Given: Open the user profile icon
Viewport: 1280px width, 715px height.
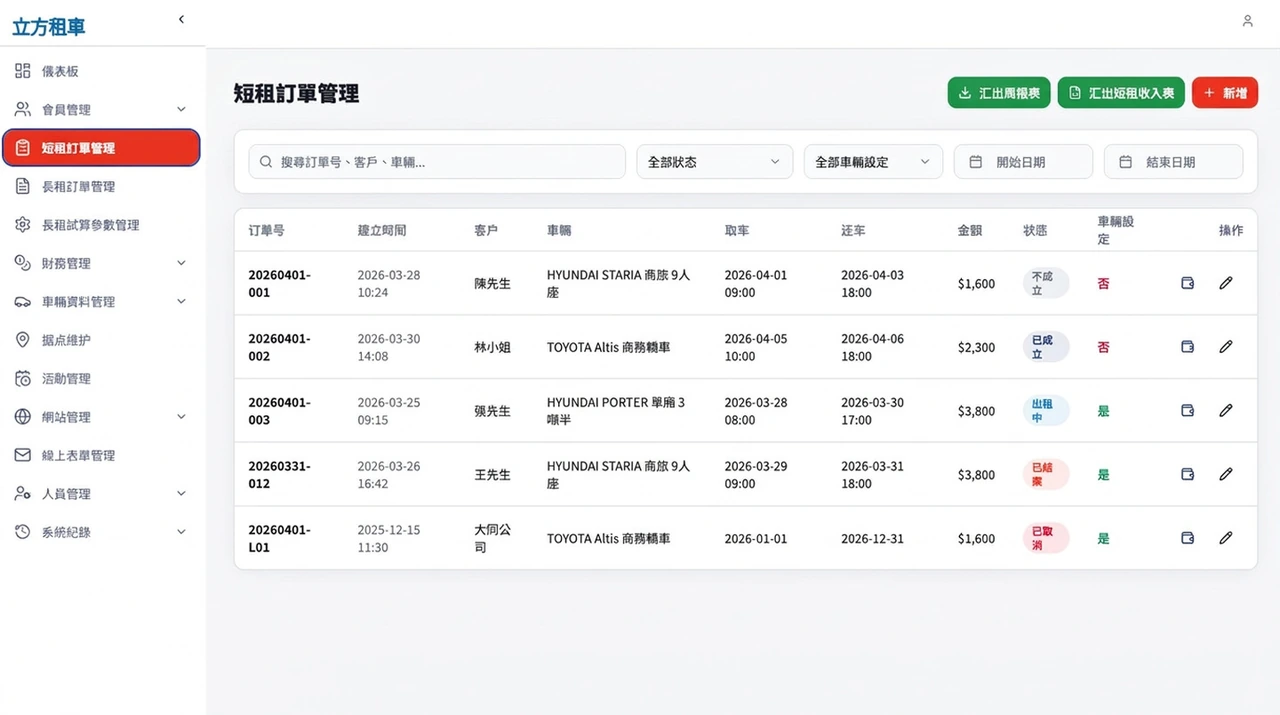Looking at the screenshot, I should coord(1247,21).
